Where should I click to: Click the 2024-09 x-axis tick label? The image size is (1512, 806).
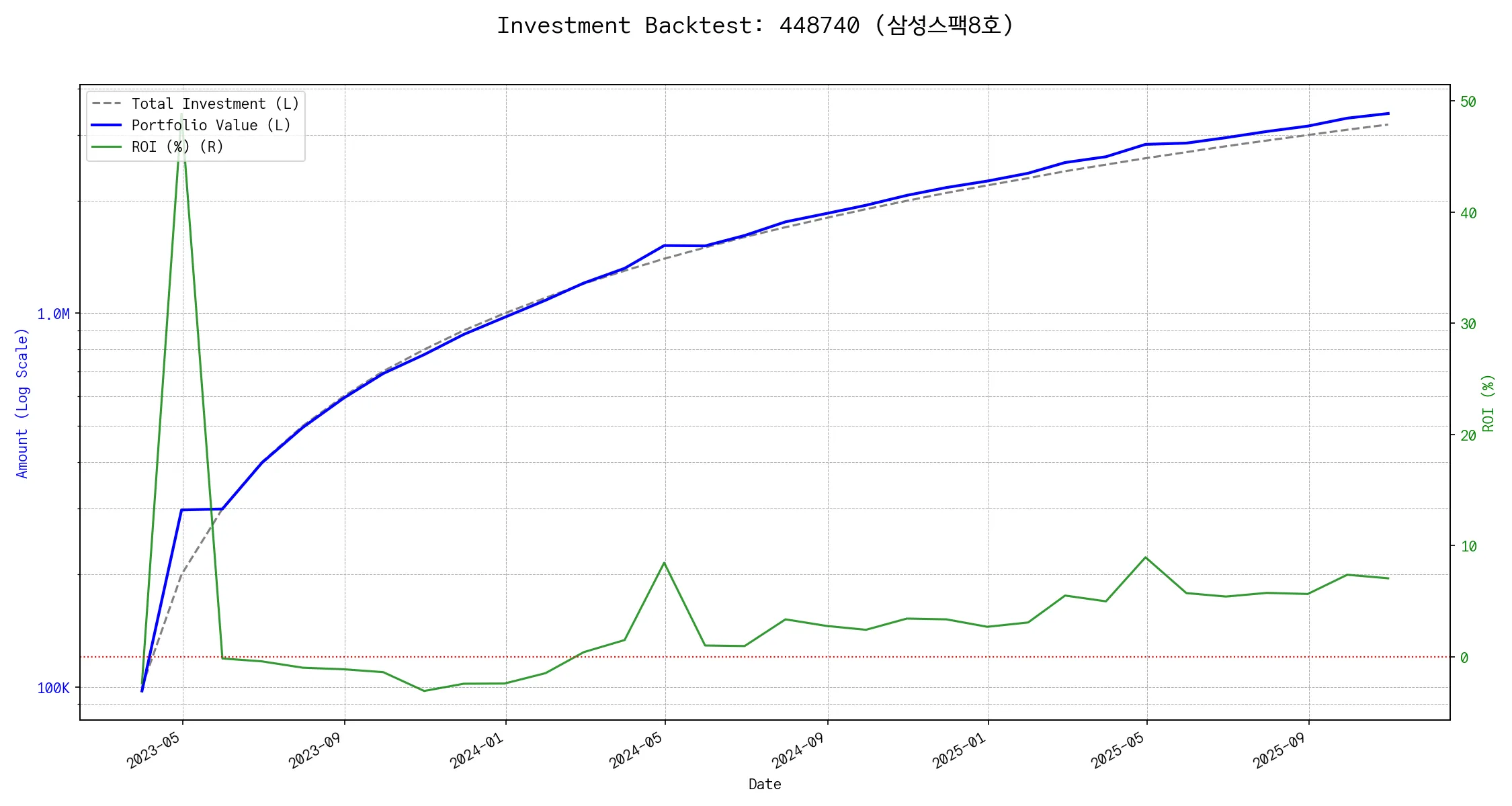point(798,750)
